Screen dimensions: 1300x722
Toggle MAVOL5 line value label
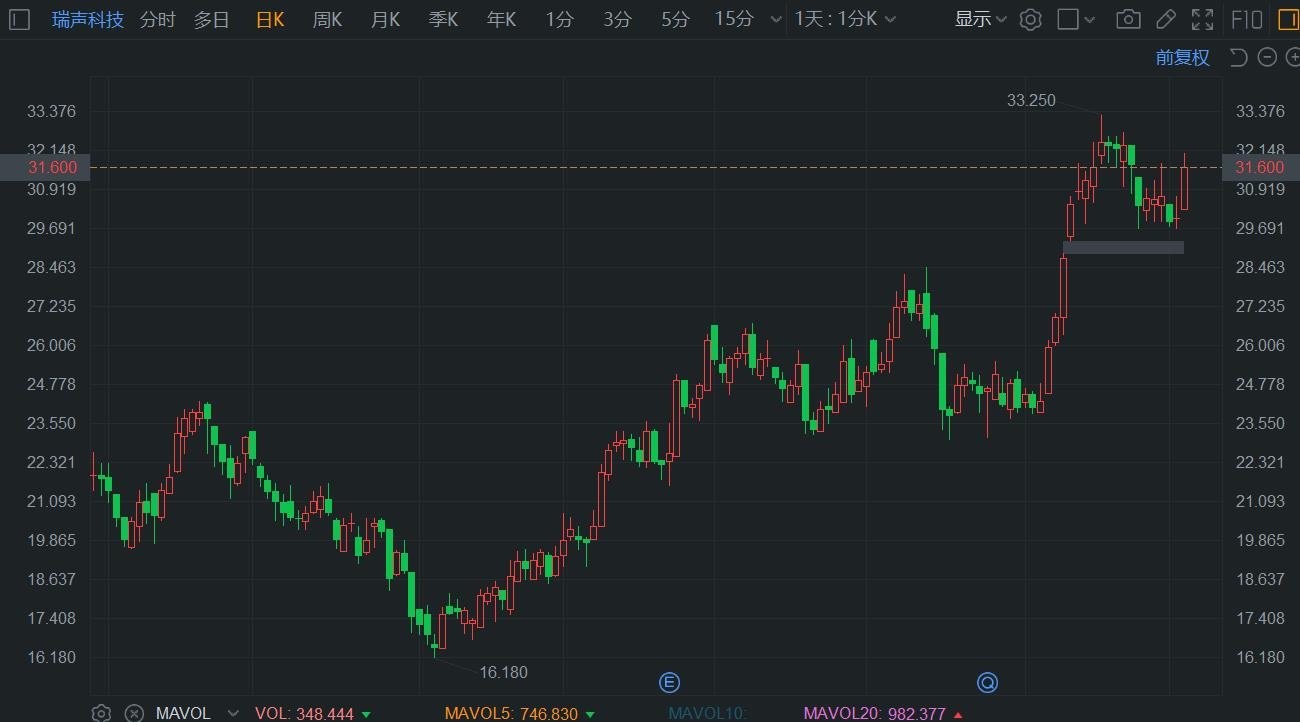[518, 713]
